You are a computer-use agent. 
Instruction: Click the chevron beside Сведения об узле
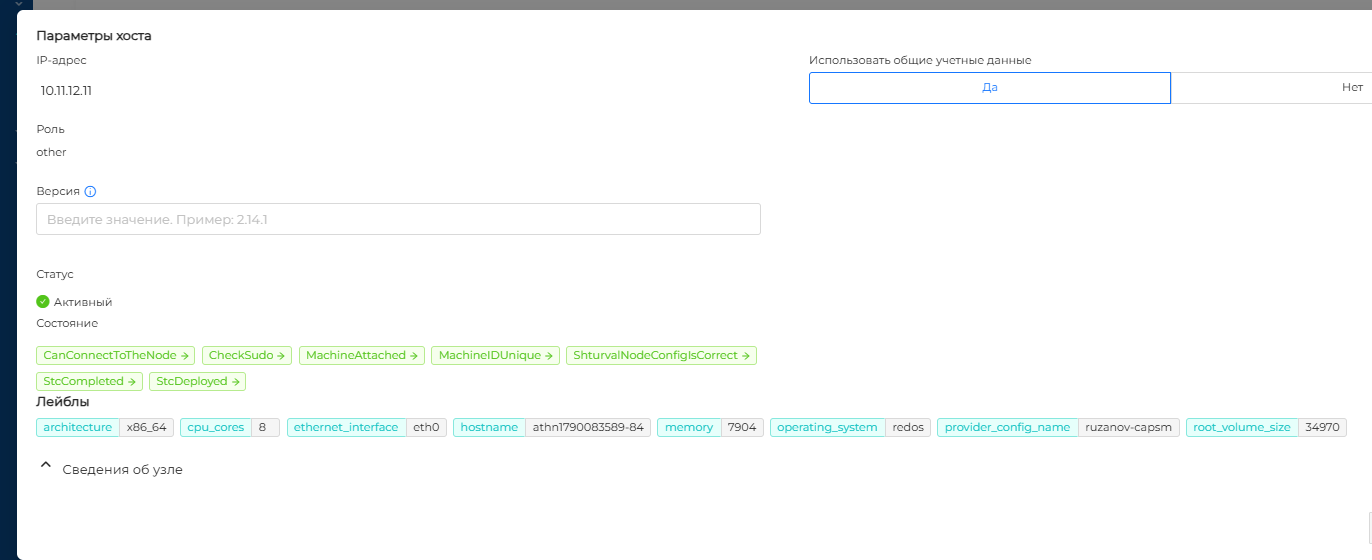coord(45,466)
